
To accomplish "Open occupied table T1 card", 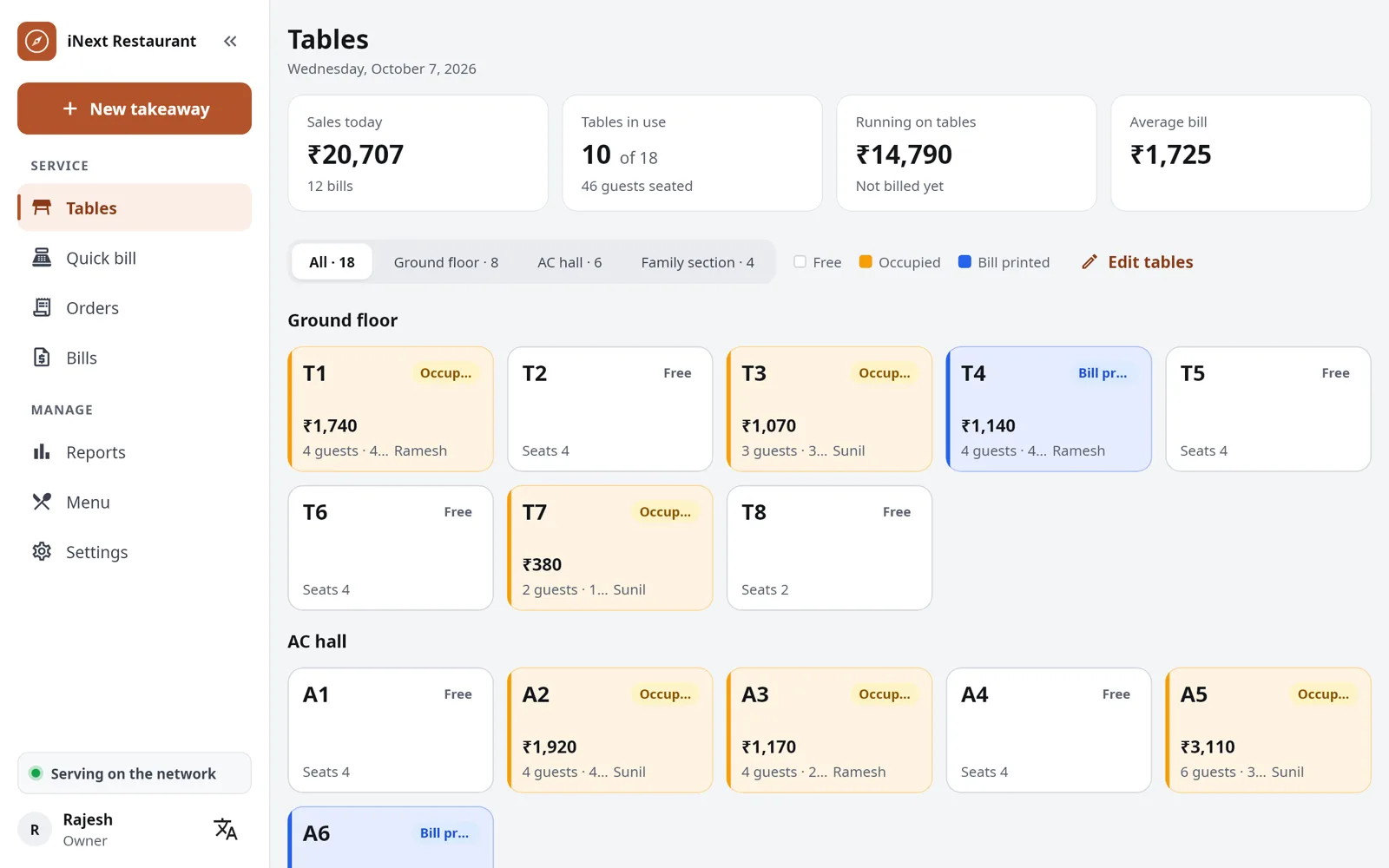I will [391, 409].
